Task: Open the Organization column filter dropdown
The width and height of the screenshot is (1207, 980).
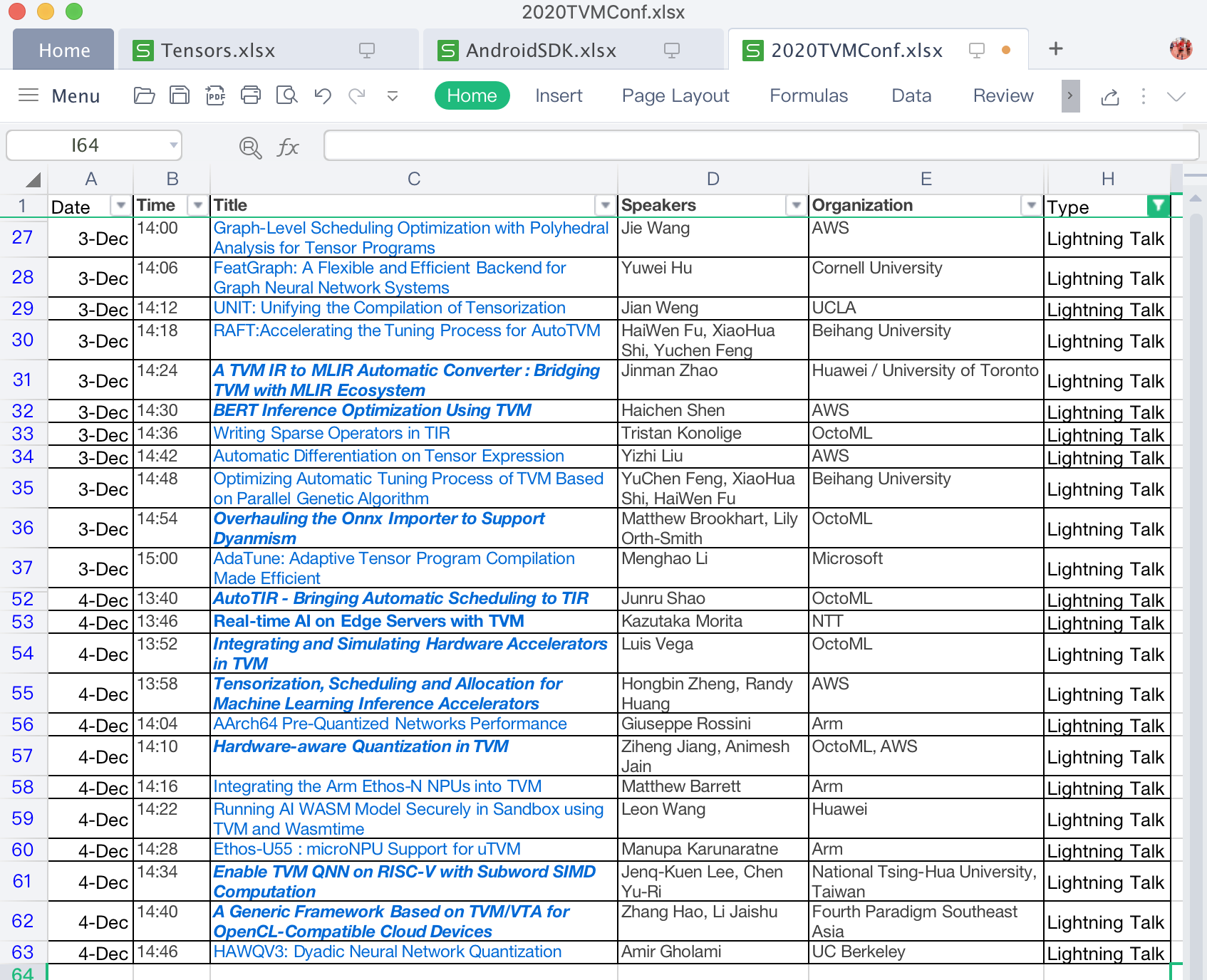Action: tap(1031, 206)
